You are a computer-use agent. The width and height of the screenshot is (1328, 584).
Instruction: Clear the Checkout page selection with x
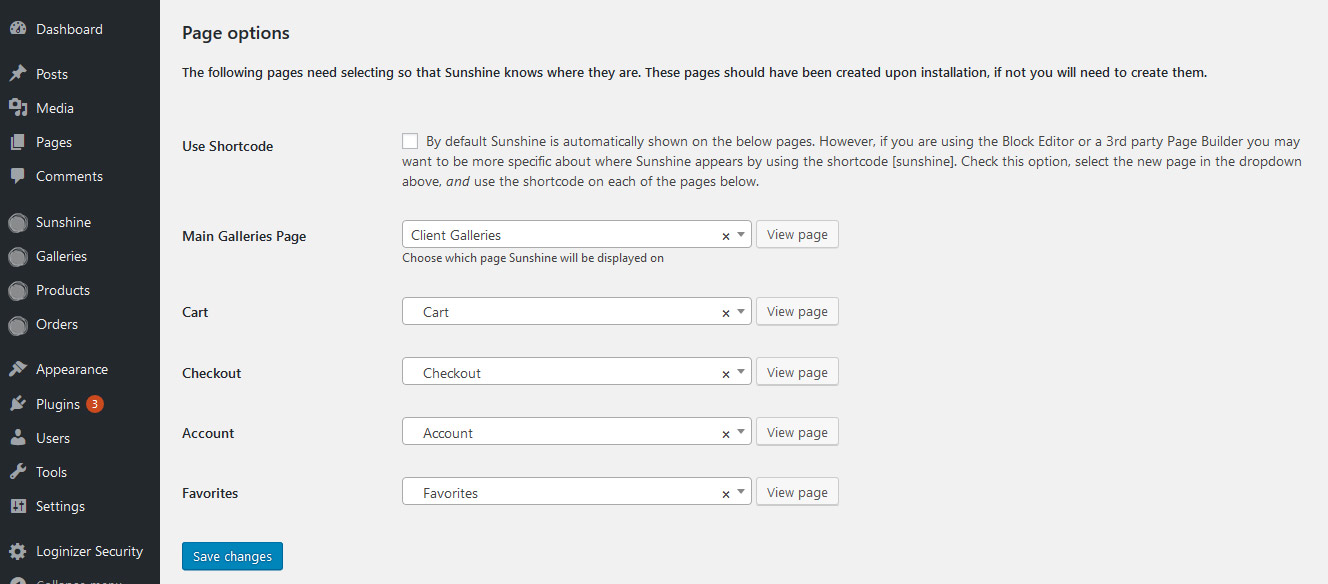tap(726, 374)
